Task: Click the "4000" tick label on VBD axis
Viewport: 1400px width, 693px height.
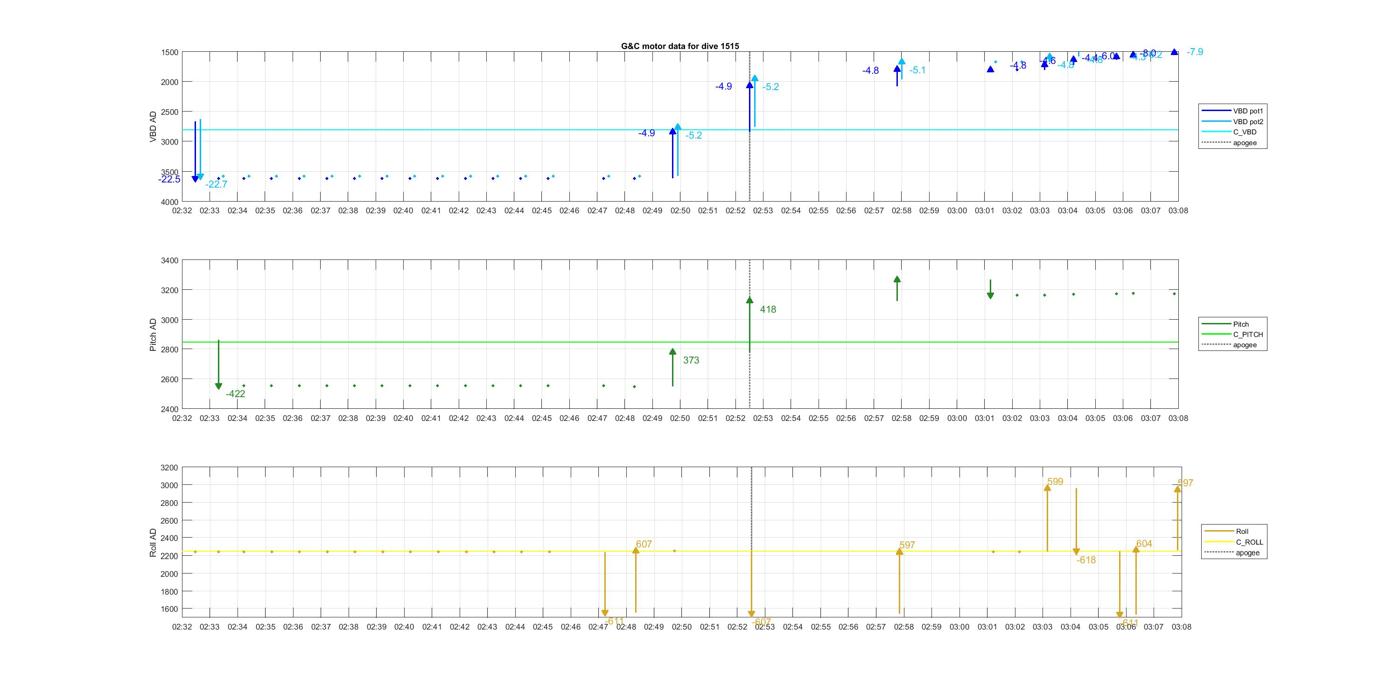Action: pyautogui.click(x=169, y=202)
